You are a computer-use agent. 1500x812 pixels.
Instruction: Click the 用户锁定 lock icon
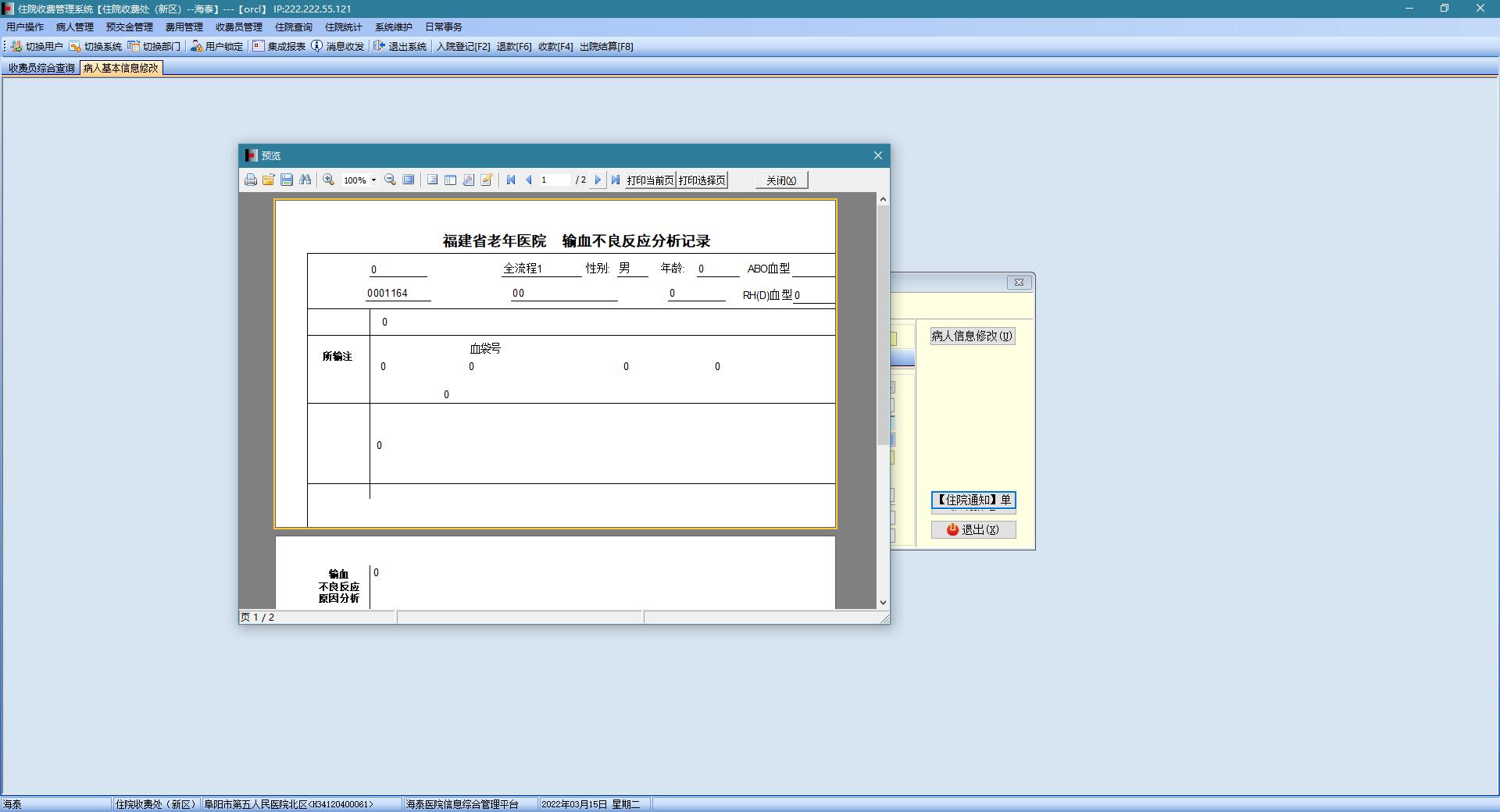coord(196,47)
